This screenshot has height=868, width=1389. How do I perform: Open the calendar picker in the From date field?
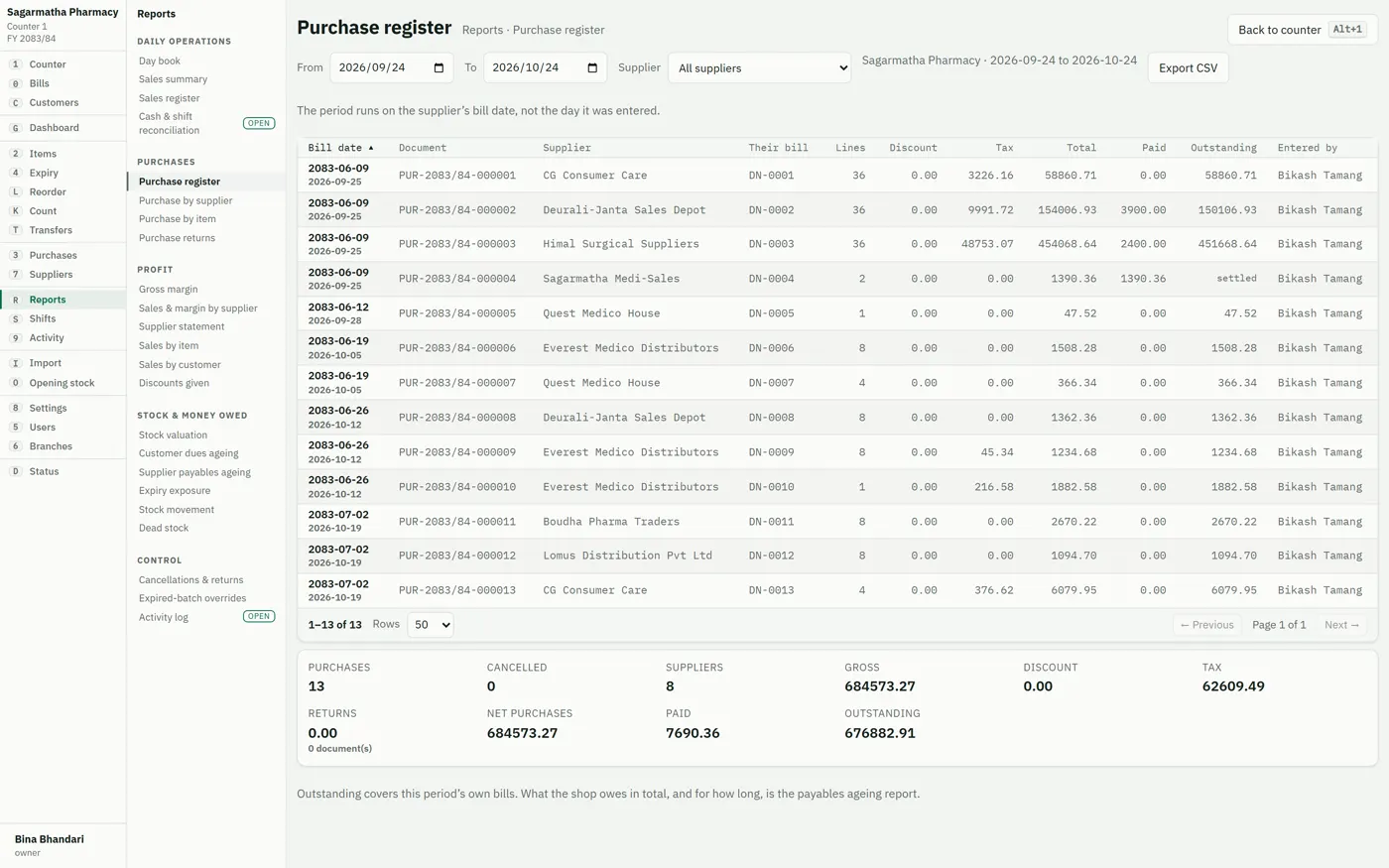[439, 67]
